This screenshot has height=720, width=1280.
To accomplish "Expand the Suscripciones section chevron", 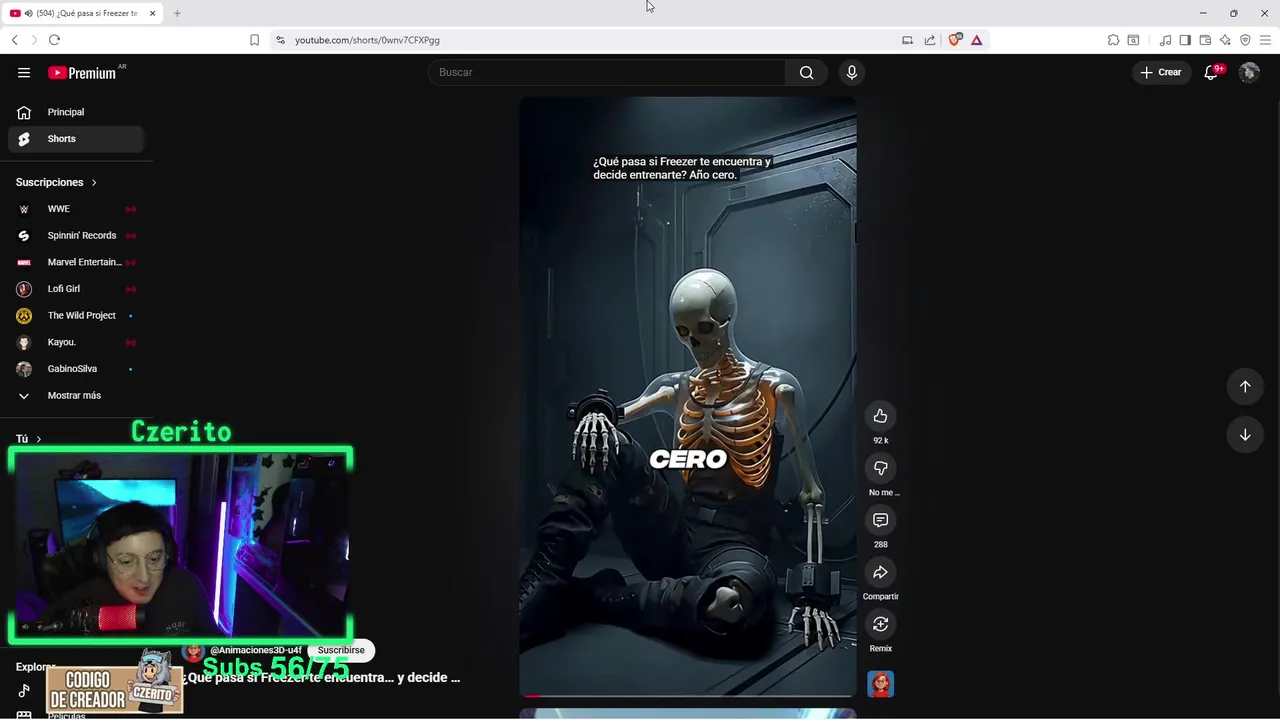I will click(x=94, y=182).
